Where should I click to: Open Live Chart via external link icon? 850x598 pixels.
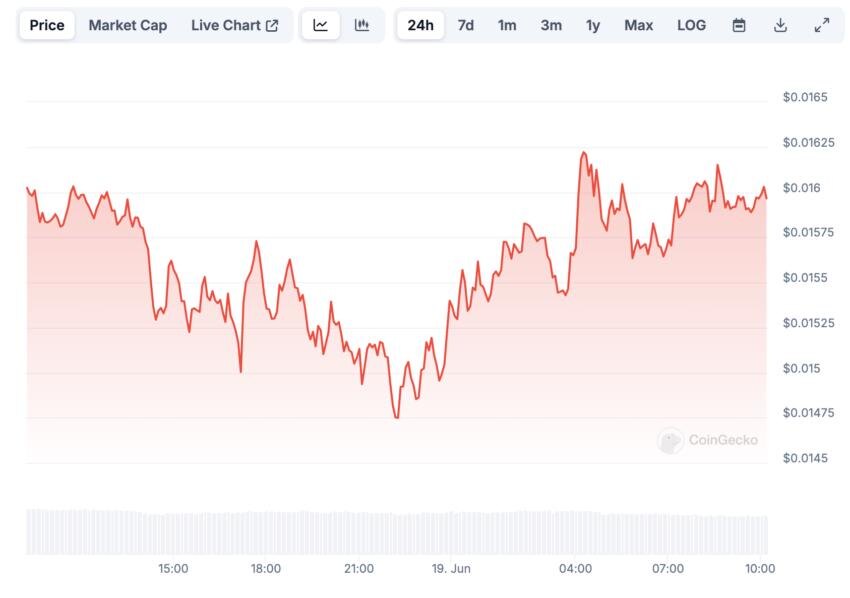point(271,25)
